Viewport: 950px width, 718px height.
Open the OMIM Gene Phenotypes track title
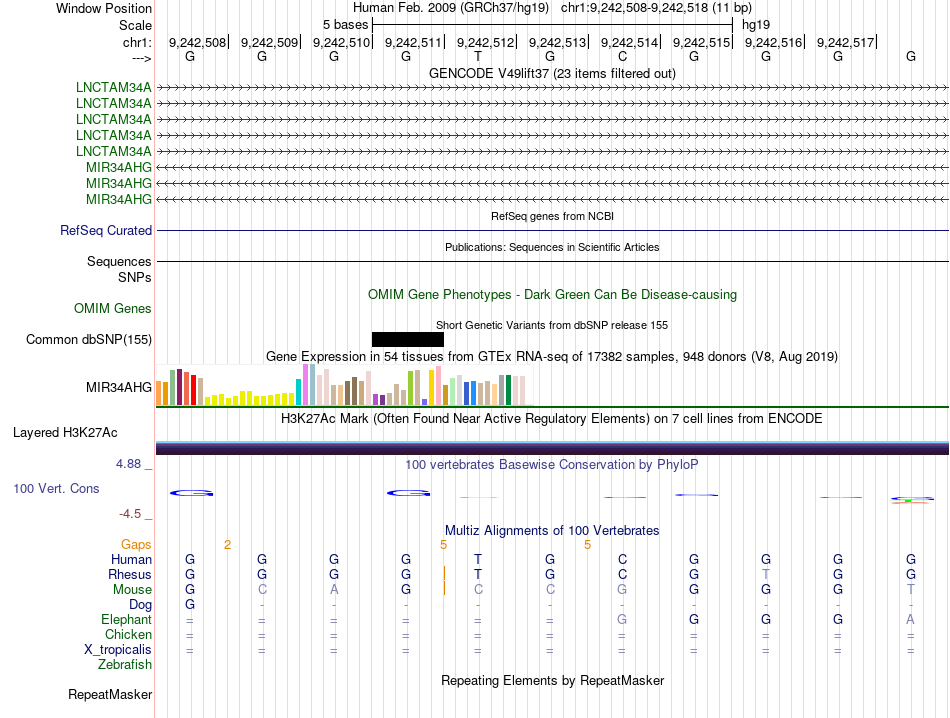pos(552,294)
